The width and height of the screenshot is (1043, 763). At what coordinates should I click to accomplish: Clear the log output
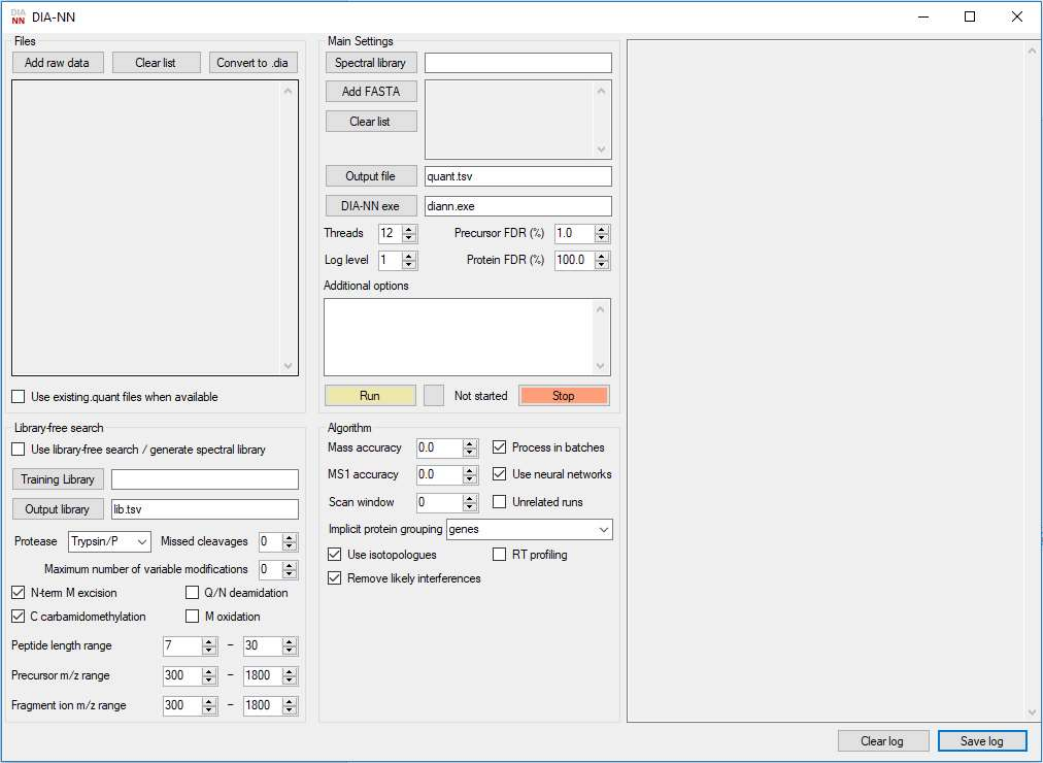click(x=883, y=741)
